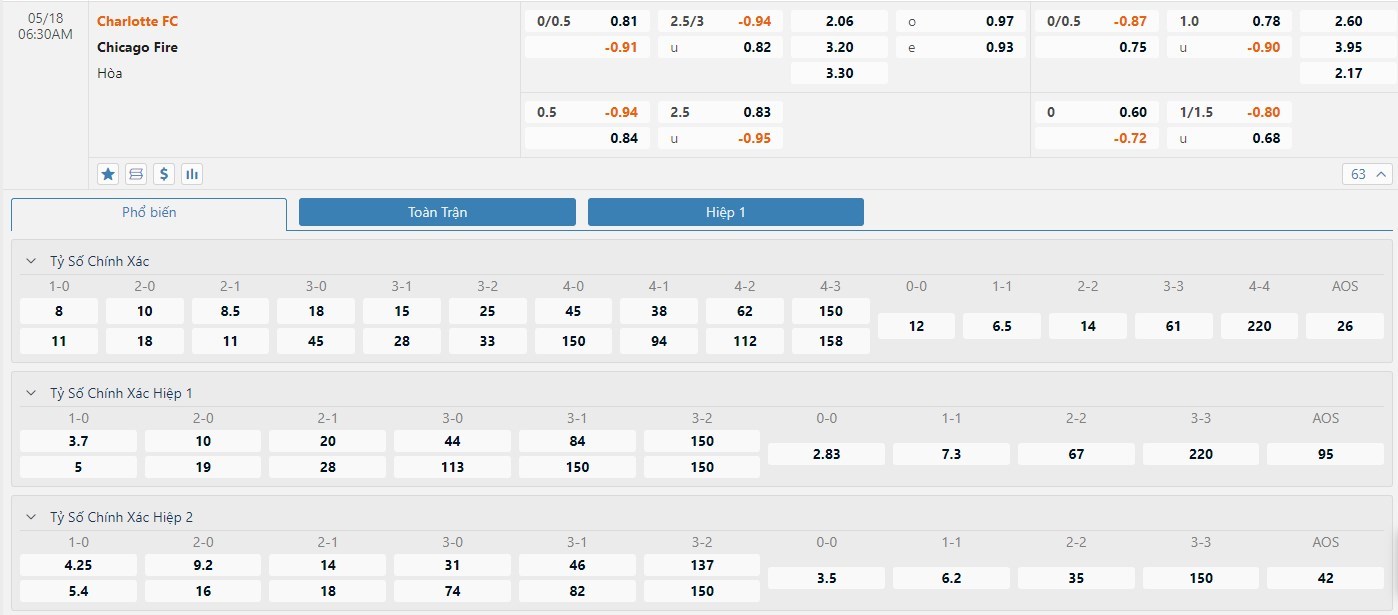
Task: Open the Charlotte FC team link
Action: 137,21
